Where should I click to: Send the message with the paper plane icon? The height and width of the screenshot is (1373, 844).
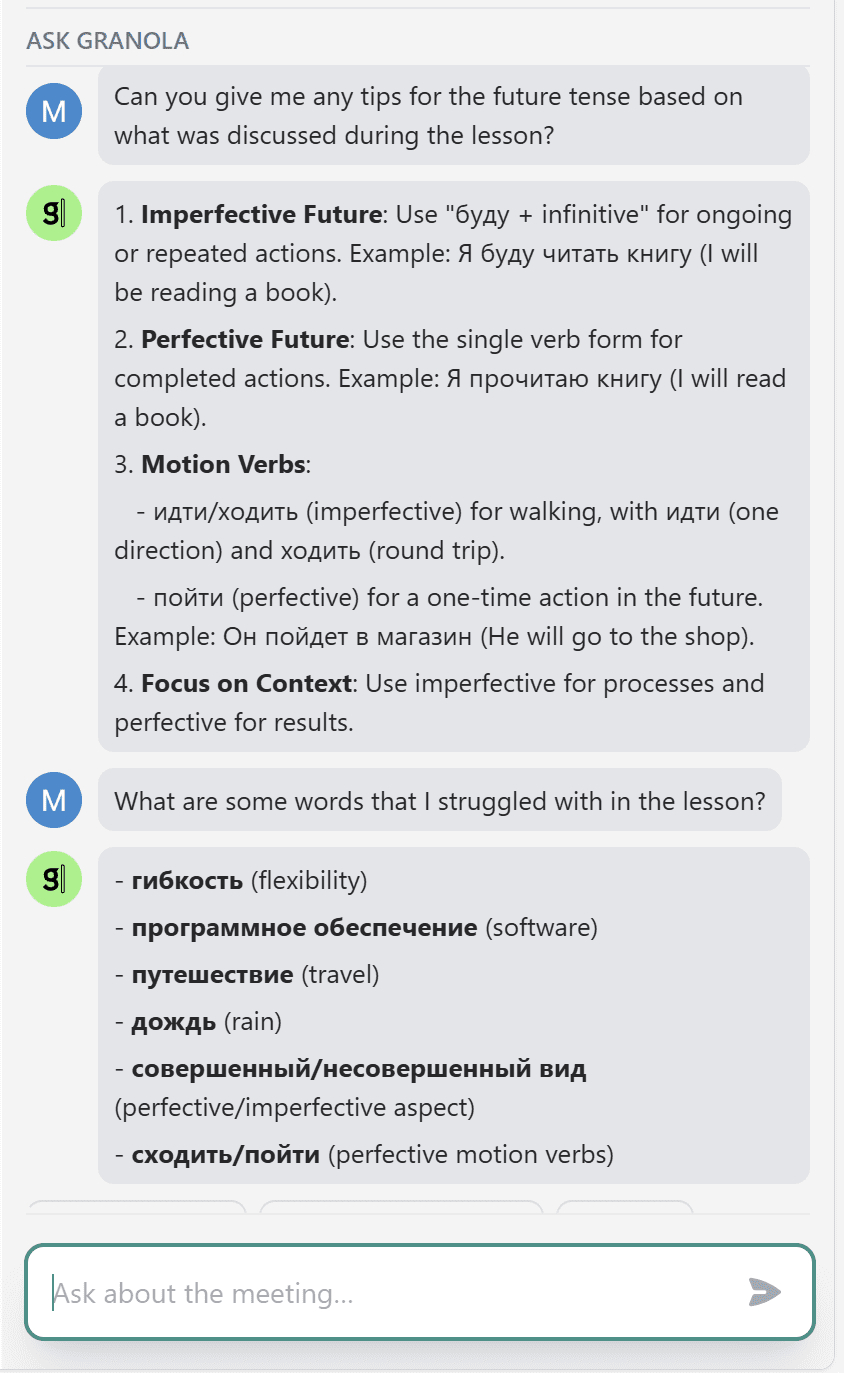coord(764,1291)
